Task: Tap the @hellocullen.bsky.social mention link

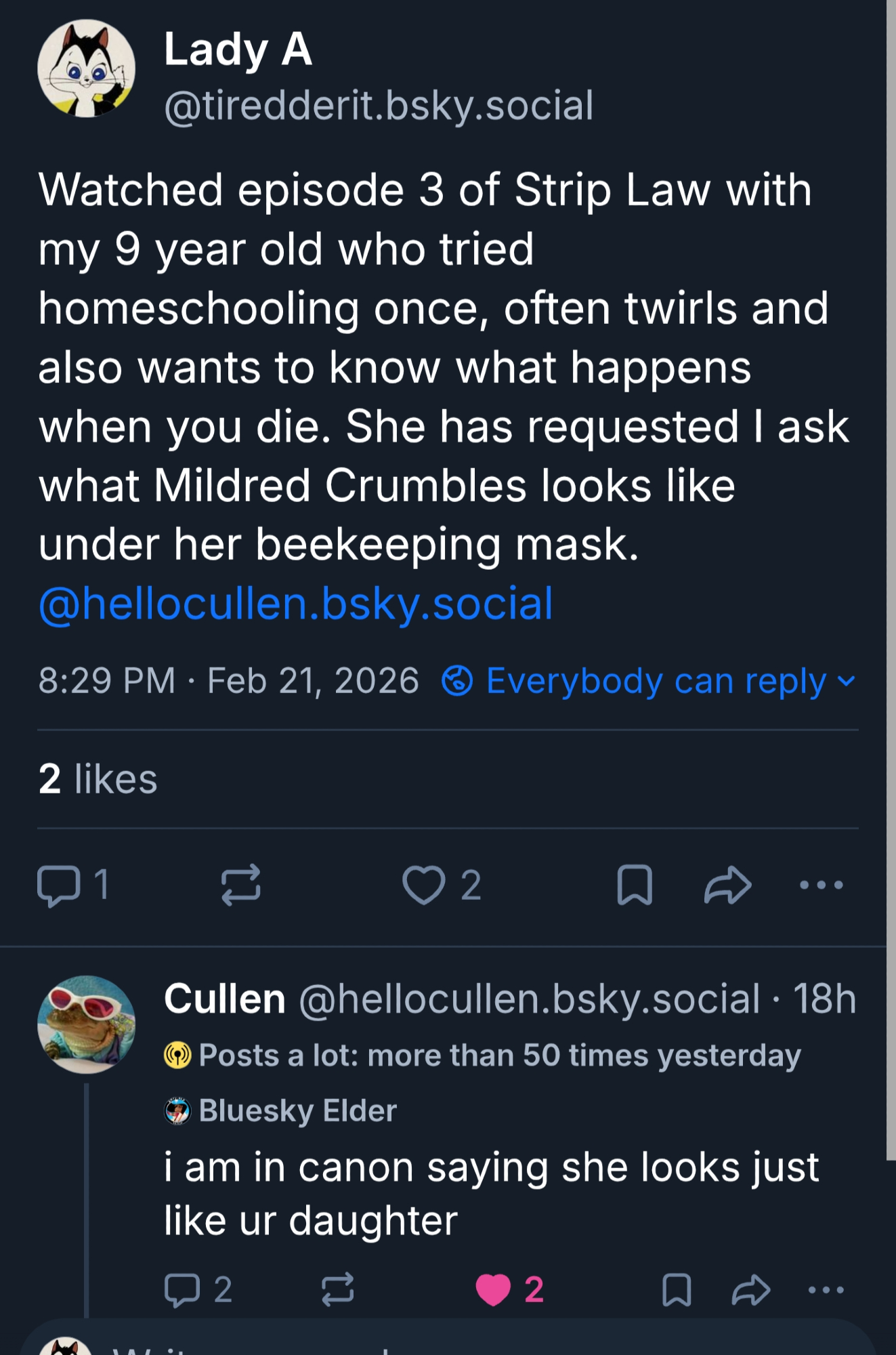Action: 296,604
